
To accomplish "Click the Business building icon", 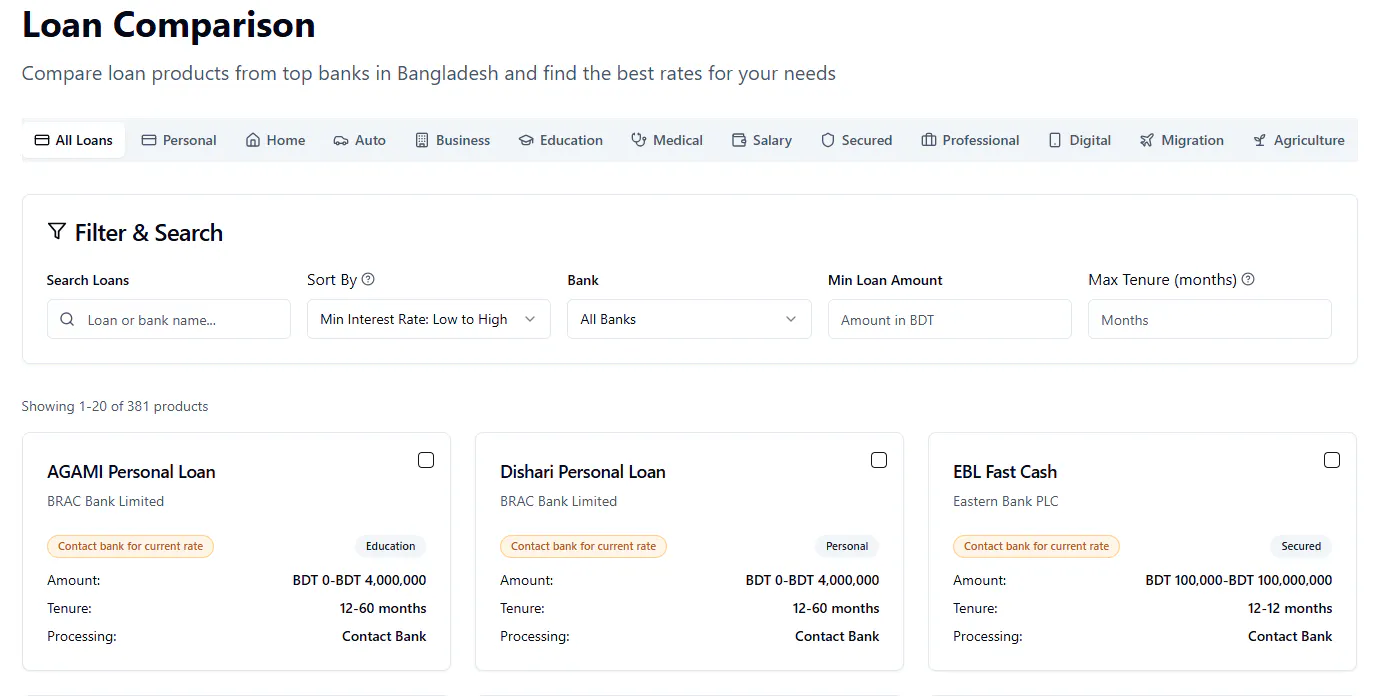I will coord(422,141).
